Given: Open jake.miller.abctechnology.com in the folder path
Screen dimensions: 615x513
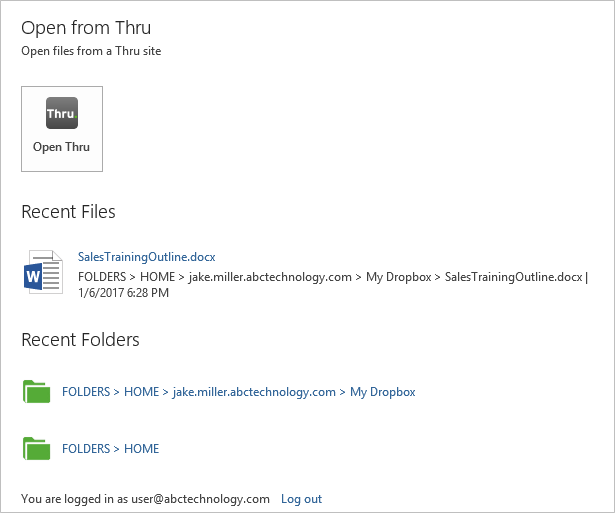Looking at the screenshot, I should pos(254,392).
